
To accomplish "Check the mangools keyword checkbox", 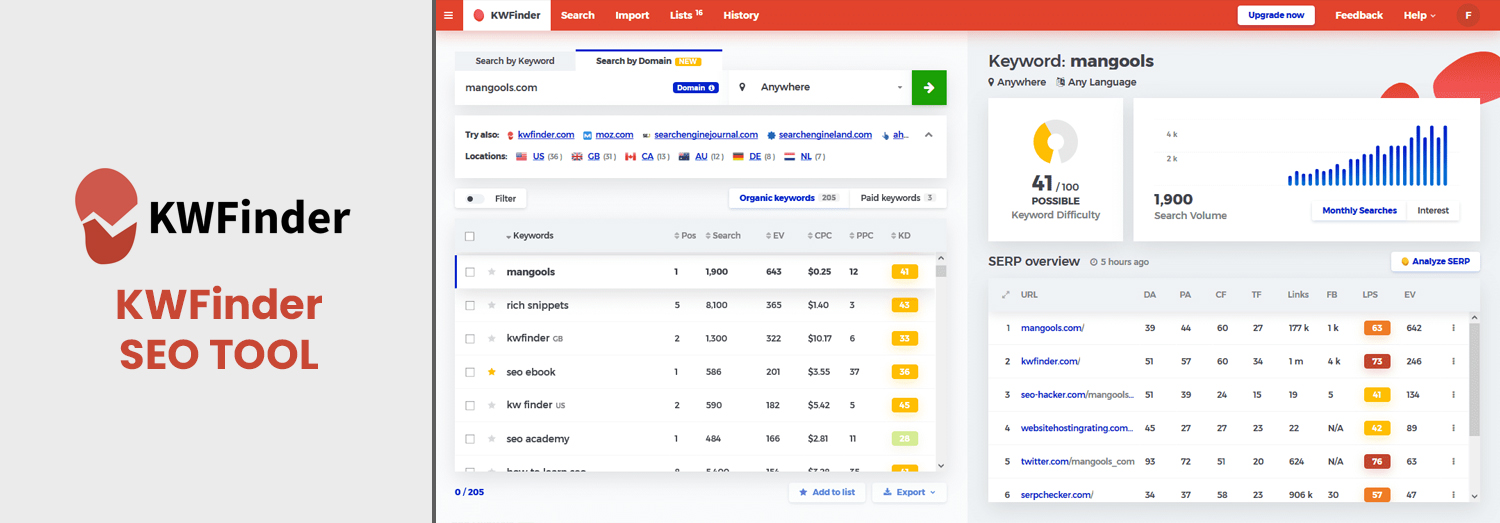I will coord(470,272).
